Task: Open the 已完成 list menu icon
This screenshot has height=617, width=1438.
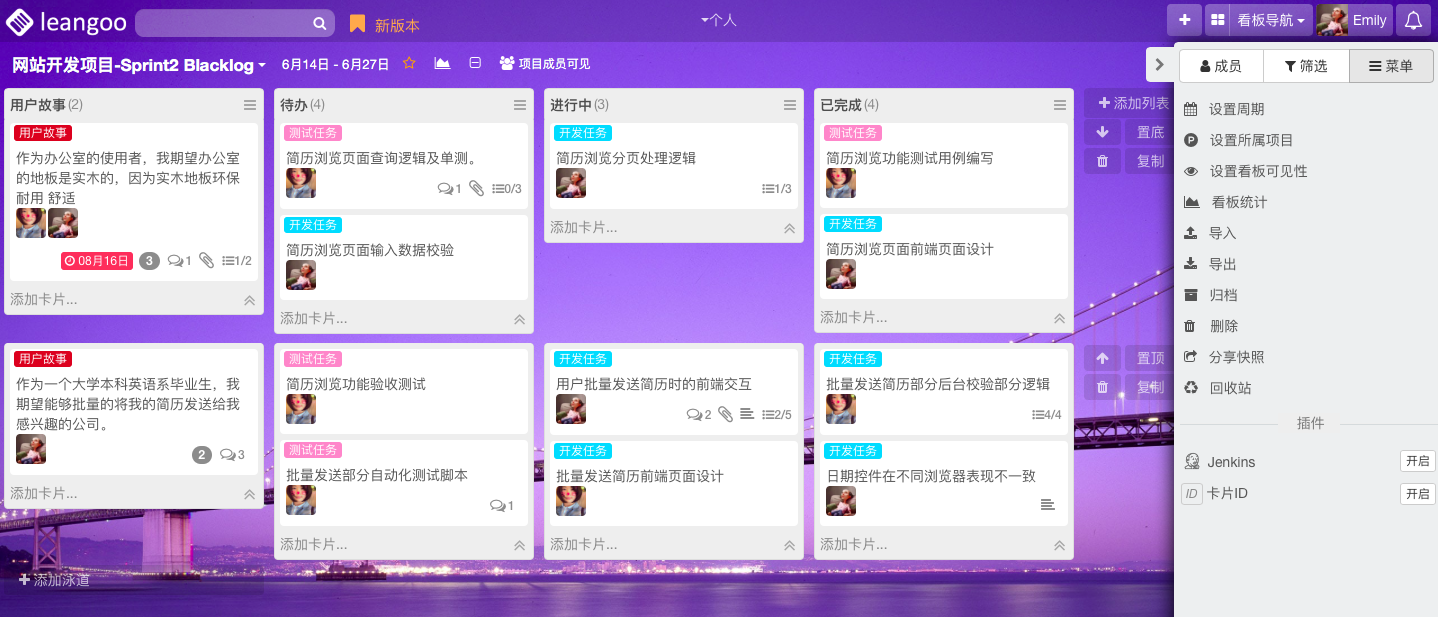Action: (1060, 105)
